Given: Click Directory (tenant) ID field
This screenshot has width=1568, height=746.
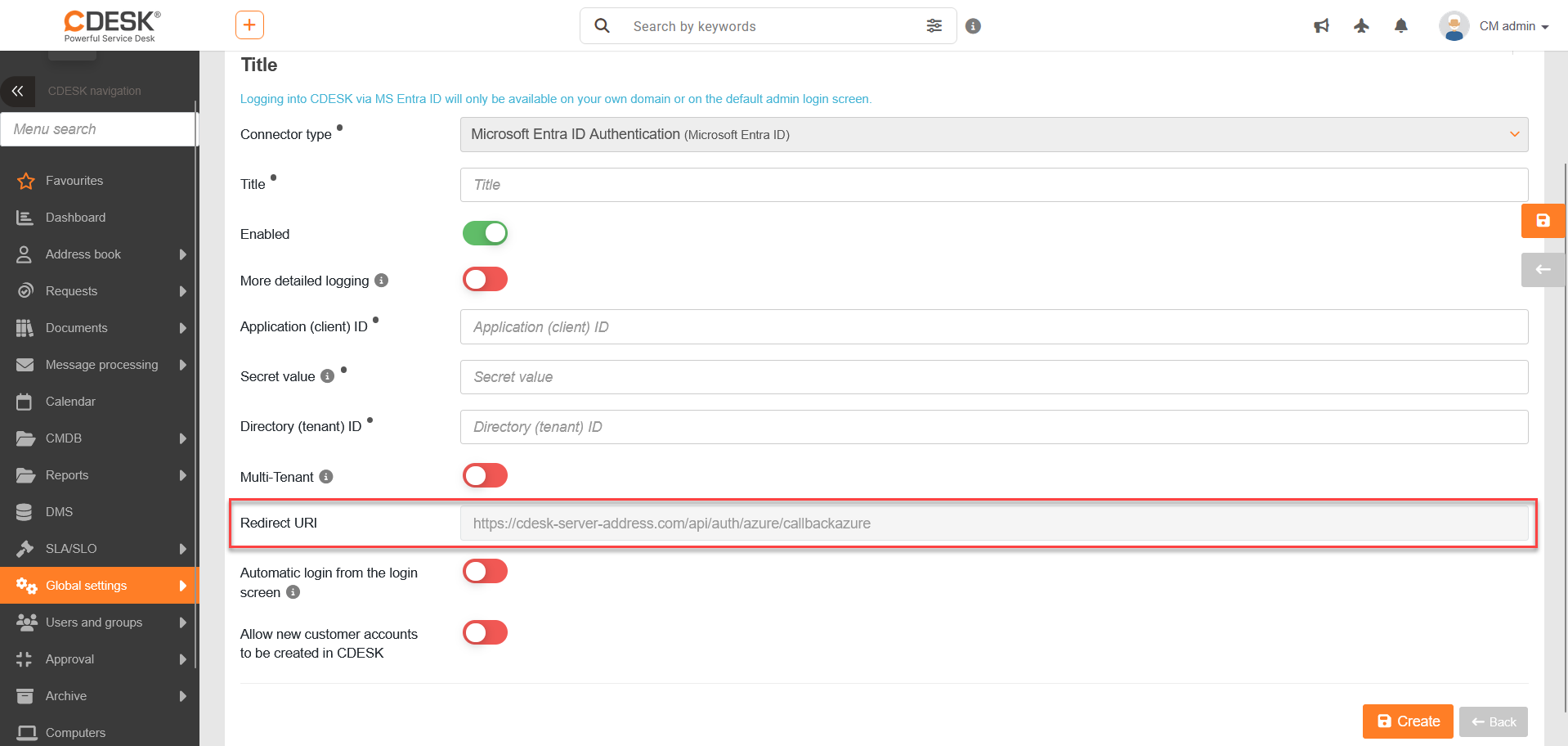Looking at the screenshot, I should pos(994,427).
